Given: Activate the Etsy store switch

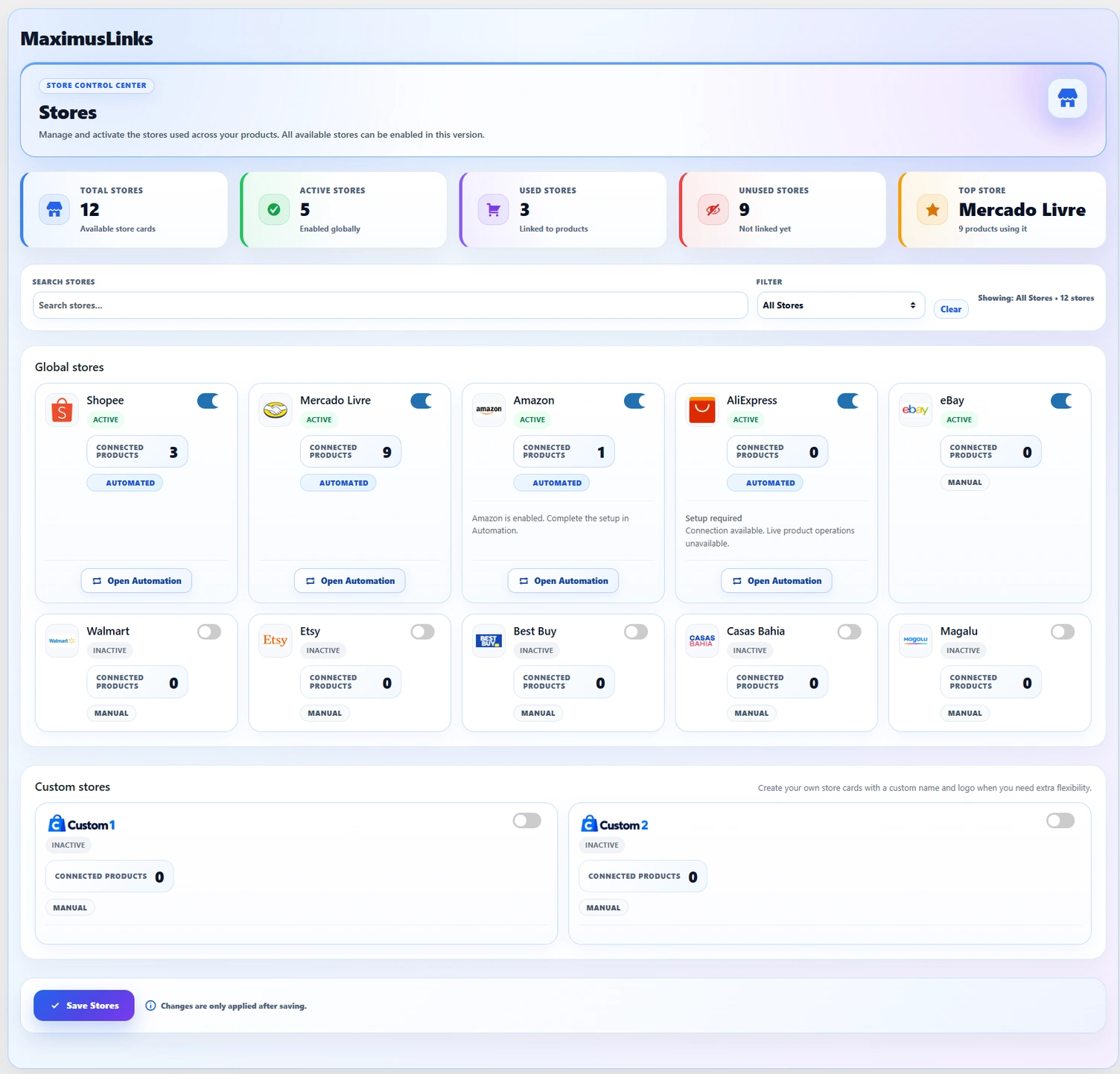Looking at the screenshot, I should [422, 632].
